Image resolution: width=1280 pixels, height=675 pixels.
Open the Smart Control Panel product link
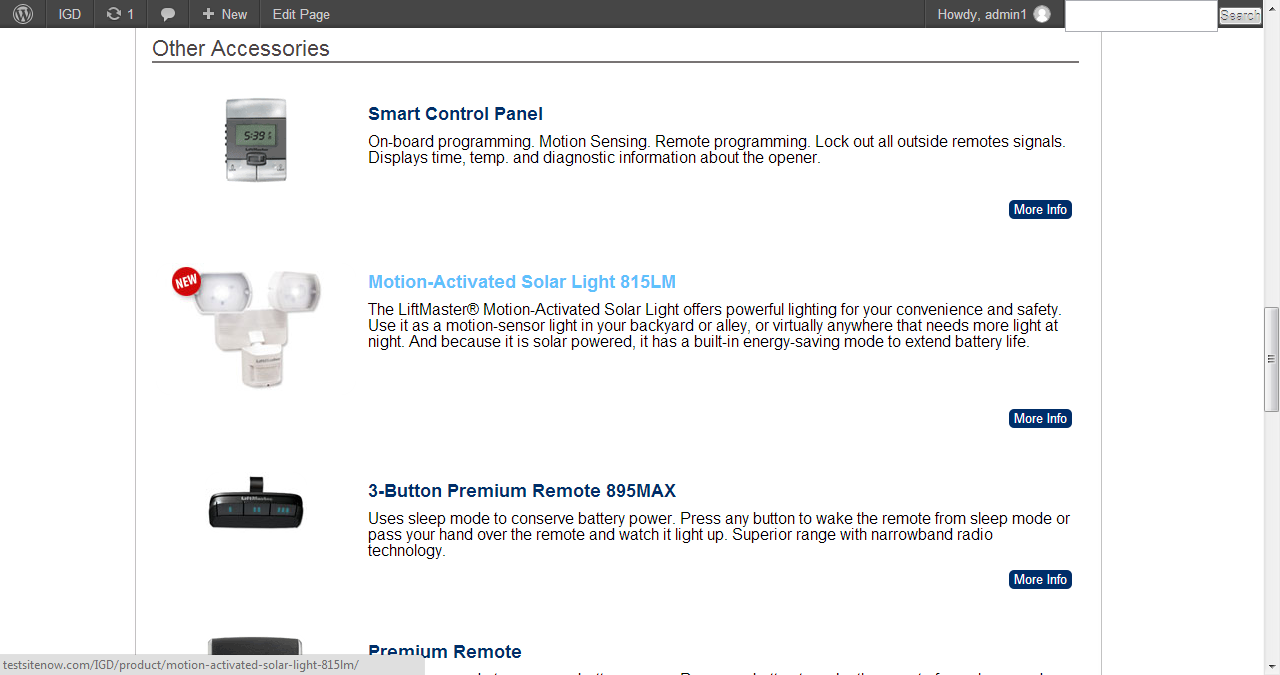tap(455, 114)
